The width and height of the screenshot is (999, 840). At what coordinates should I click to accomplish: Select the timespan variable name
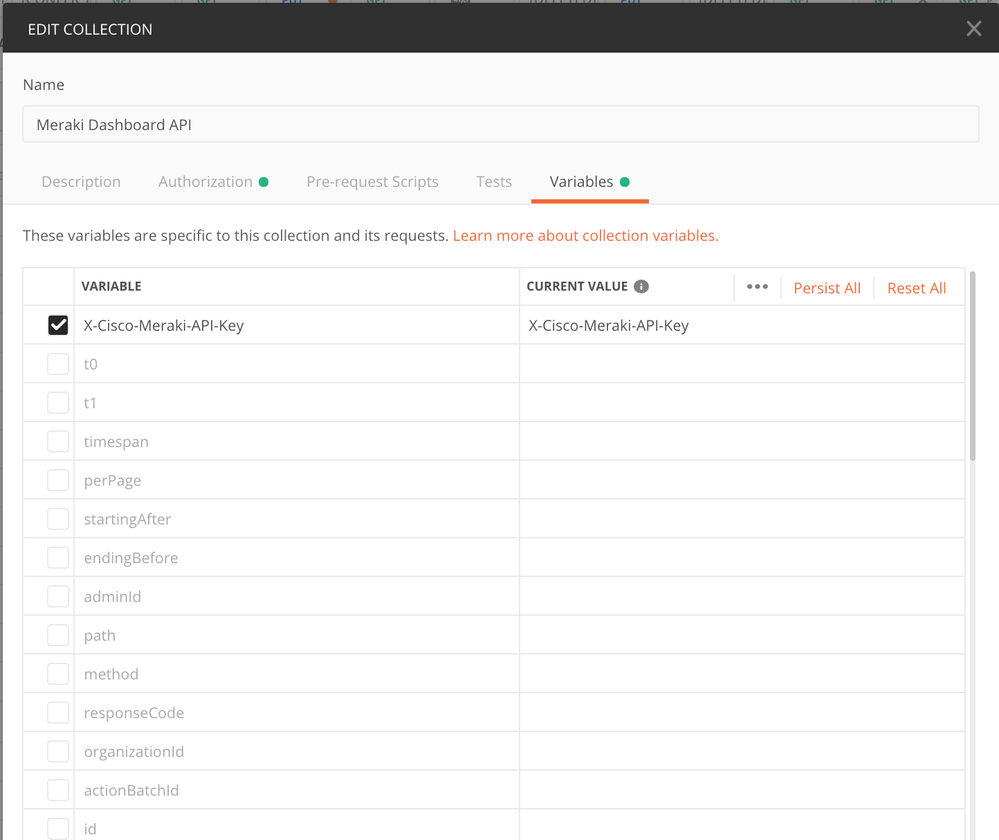pyautogui.click(x=116, y=442)
